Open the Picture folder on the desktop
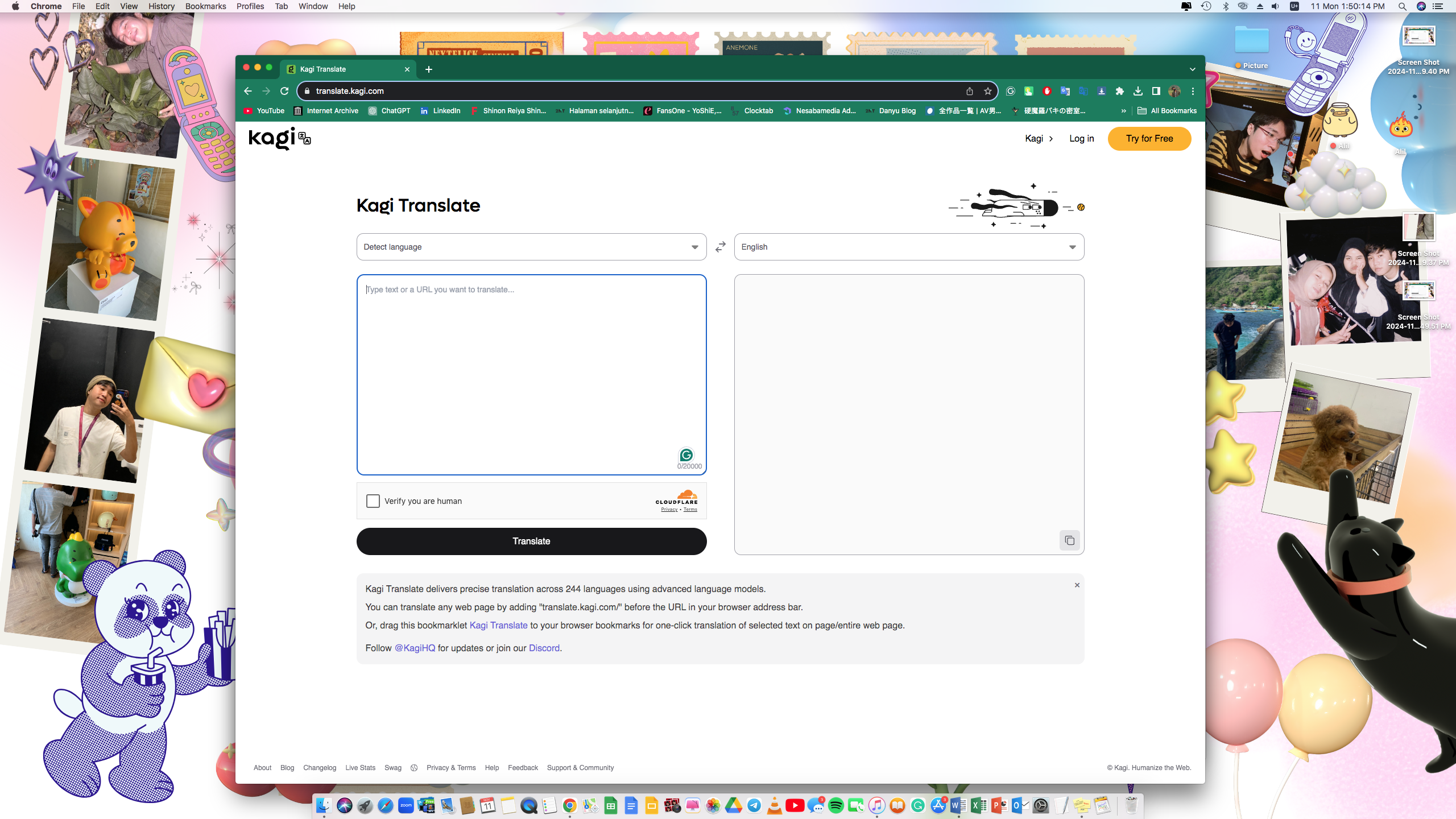 [1251, 48]
